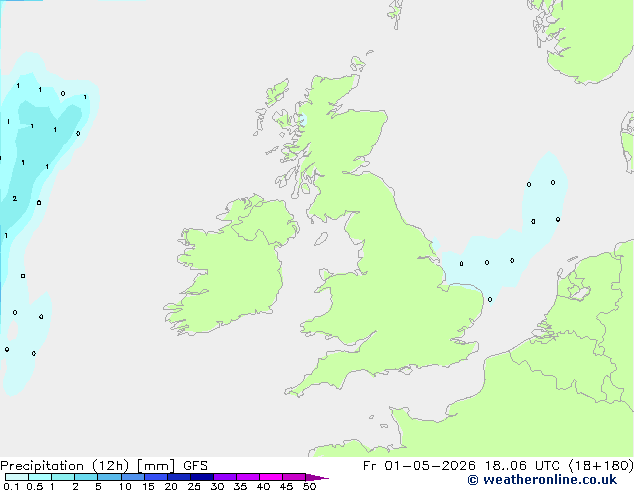Select the 35–40 mm violet legend swatch
This screenshot has height=490, width=634.
[x=248, y=477]
